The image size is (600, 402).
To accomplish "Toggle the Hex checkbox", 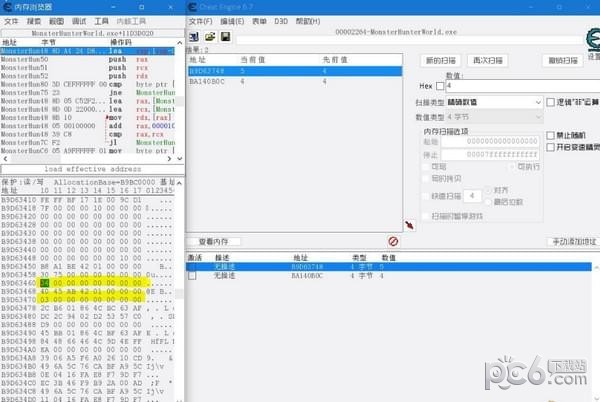I will coord(440,86).
